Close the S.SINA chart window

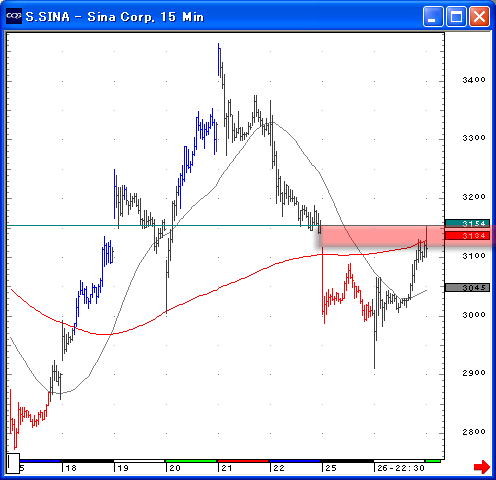pyautogui.click(x=479, y=16)
